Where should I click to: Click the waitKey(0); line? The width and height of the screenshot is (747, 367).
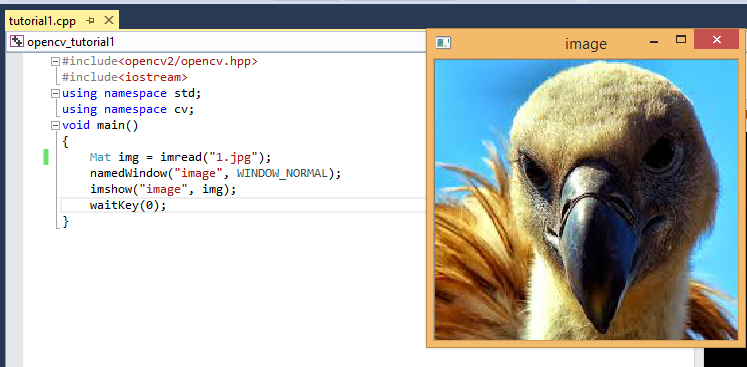click(x=128, y=205)
